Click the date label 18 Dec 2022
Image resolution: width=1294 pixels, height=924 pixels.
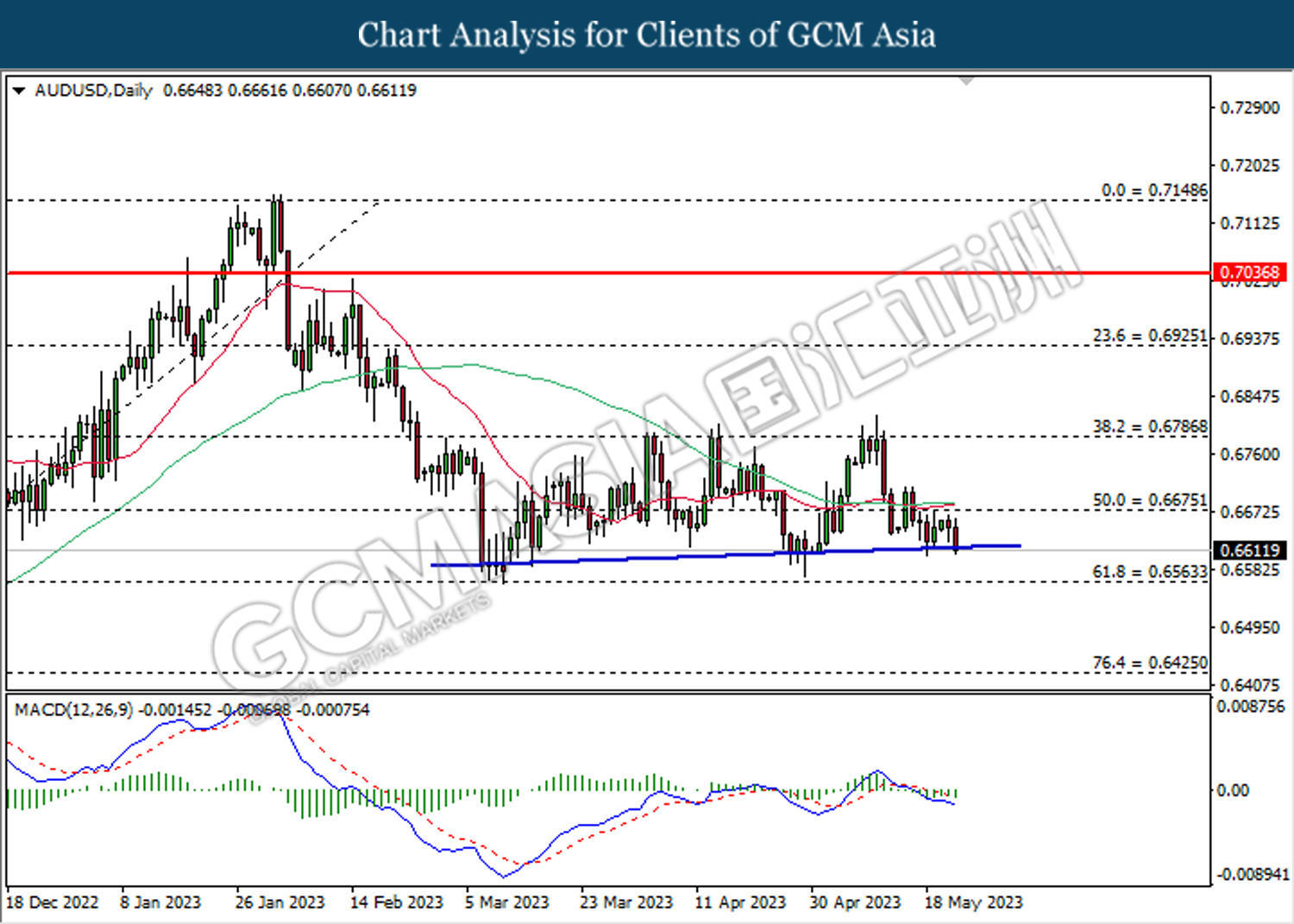pyautogui.click(x=53, y=902)
